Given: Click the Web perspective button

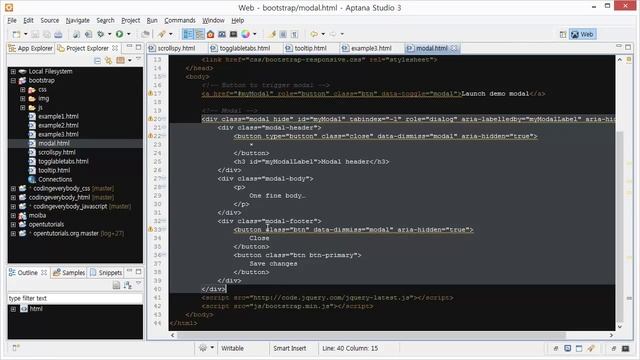Looking at the screenshot, I should click(x=582, y=35).
